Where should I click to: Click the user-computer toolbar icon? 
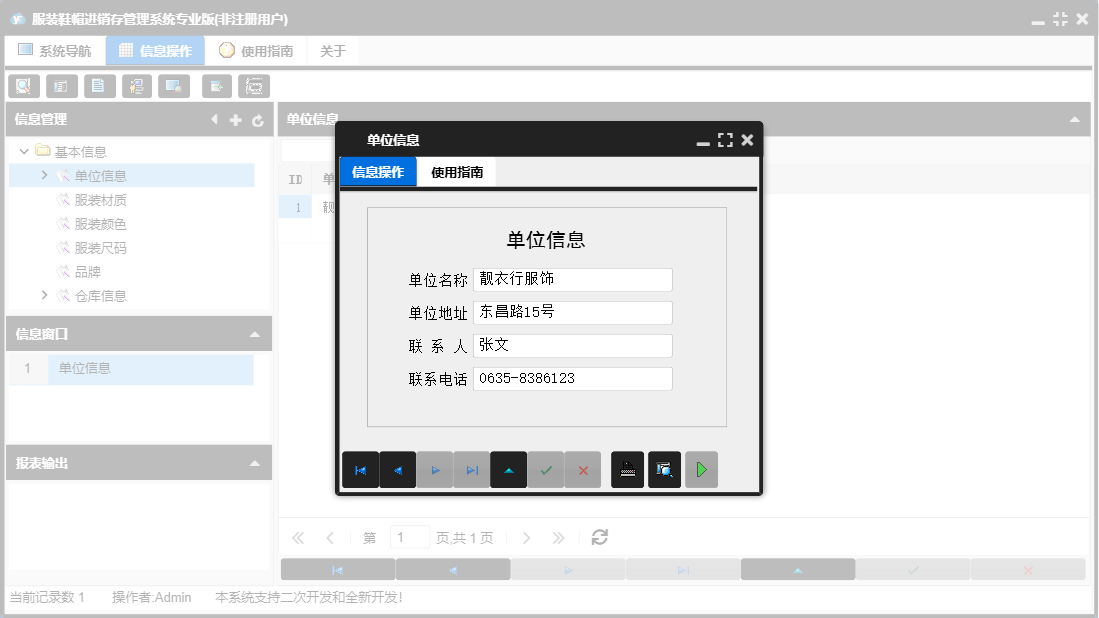[x=137, y=86]
